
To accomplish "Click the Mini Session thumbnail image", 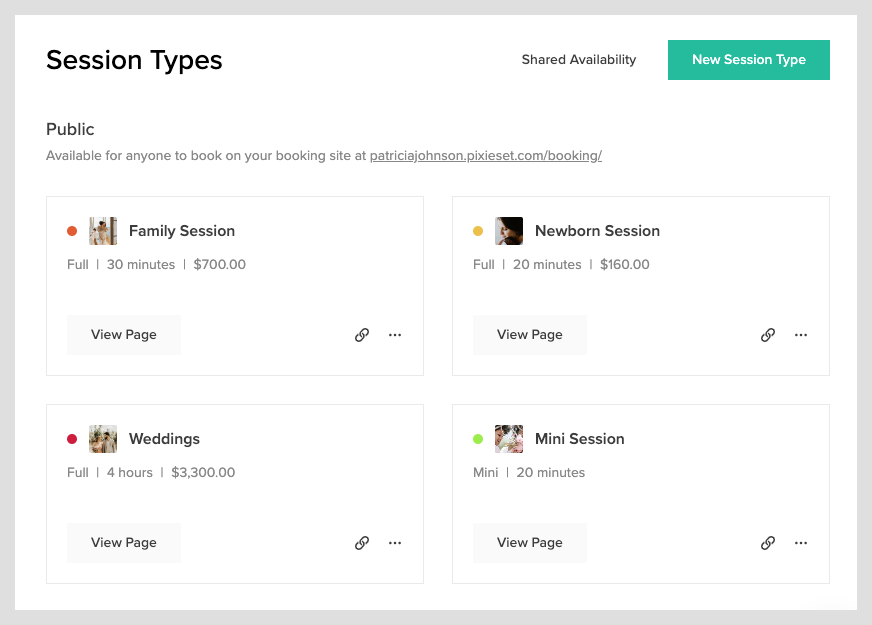I will (509, 438).
